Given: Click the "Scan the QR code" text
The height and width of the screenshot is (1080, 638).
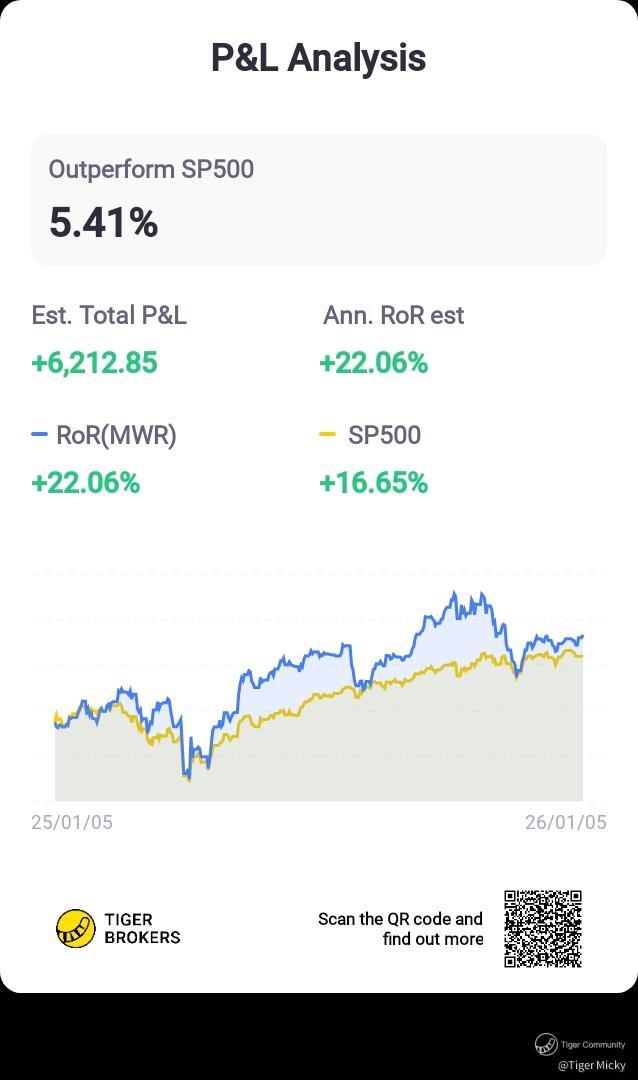Looking at the screenshot, I should (400, 919).
